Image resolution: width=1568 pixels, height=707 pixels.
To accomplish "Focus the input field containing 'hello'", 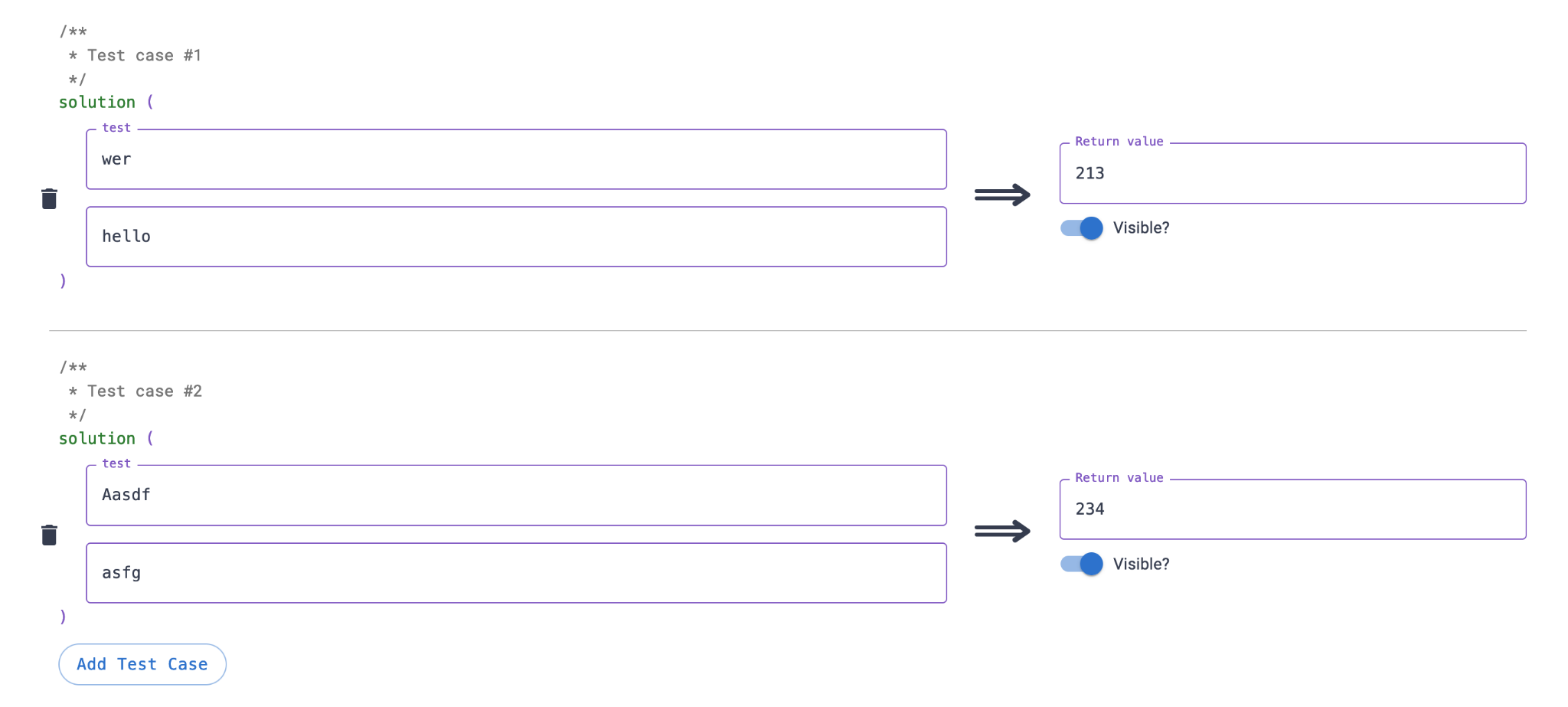I will [x=516, y=237].
